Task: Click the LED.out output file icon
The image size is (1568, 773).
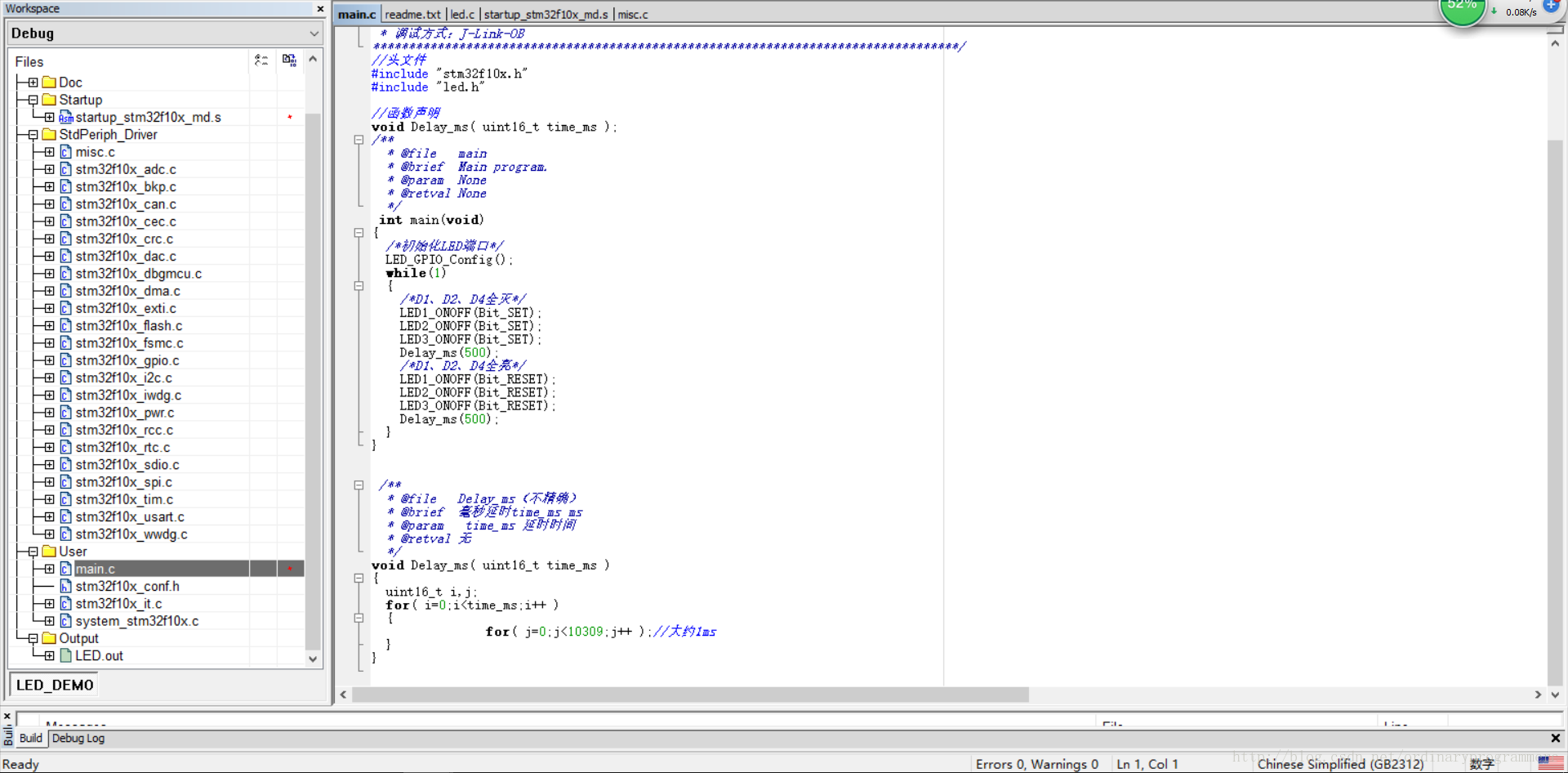Action: [x=66, y=655]
